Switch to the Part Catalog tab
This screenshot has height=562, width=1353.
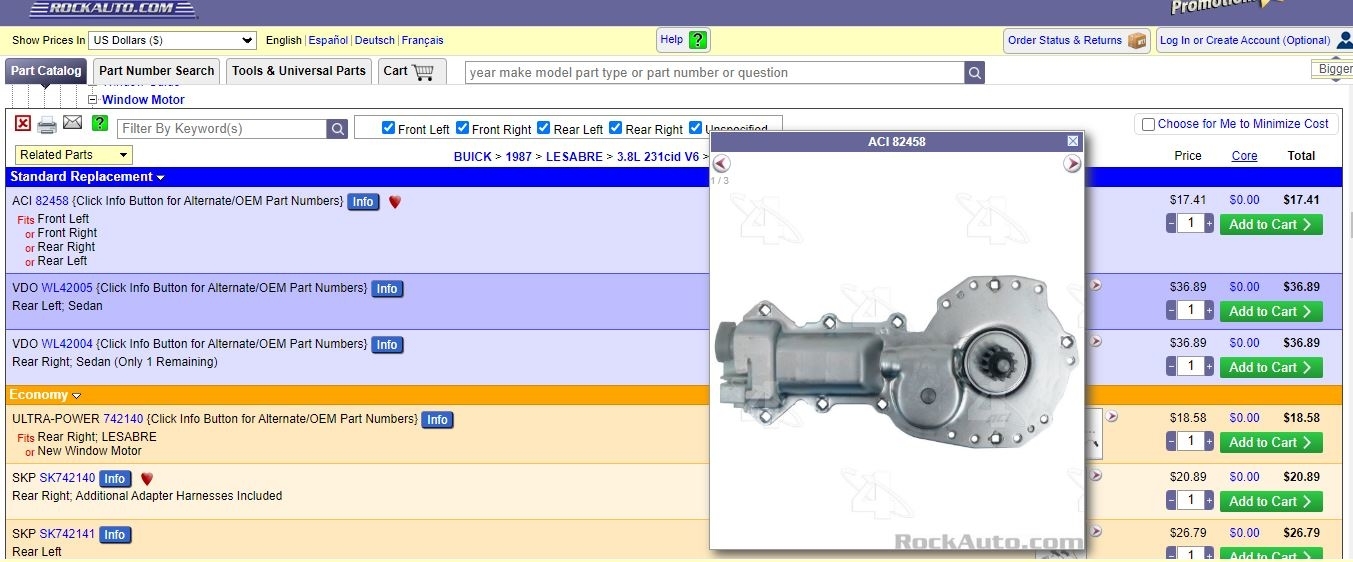pos(46,71)
